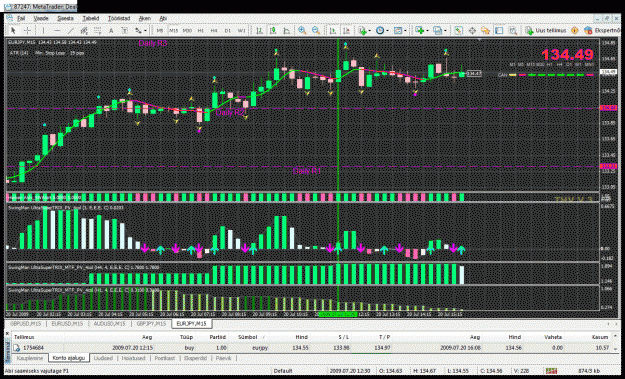The image size is (625, 379).
Task: Select the Fibonacci retracement tool
Action: tap(97, 30)
